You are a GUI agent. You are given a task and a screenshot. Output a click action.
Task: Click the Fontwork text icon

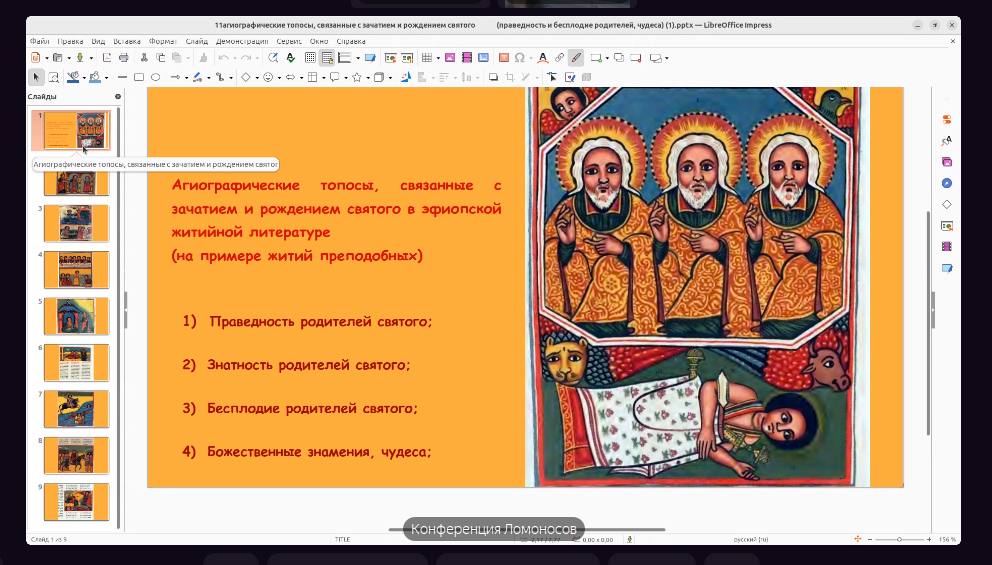pos(542,58)
